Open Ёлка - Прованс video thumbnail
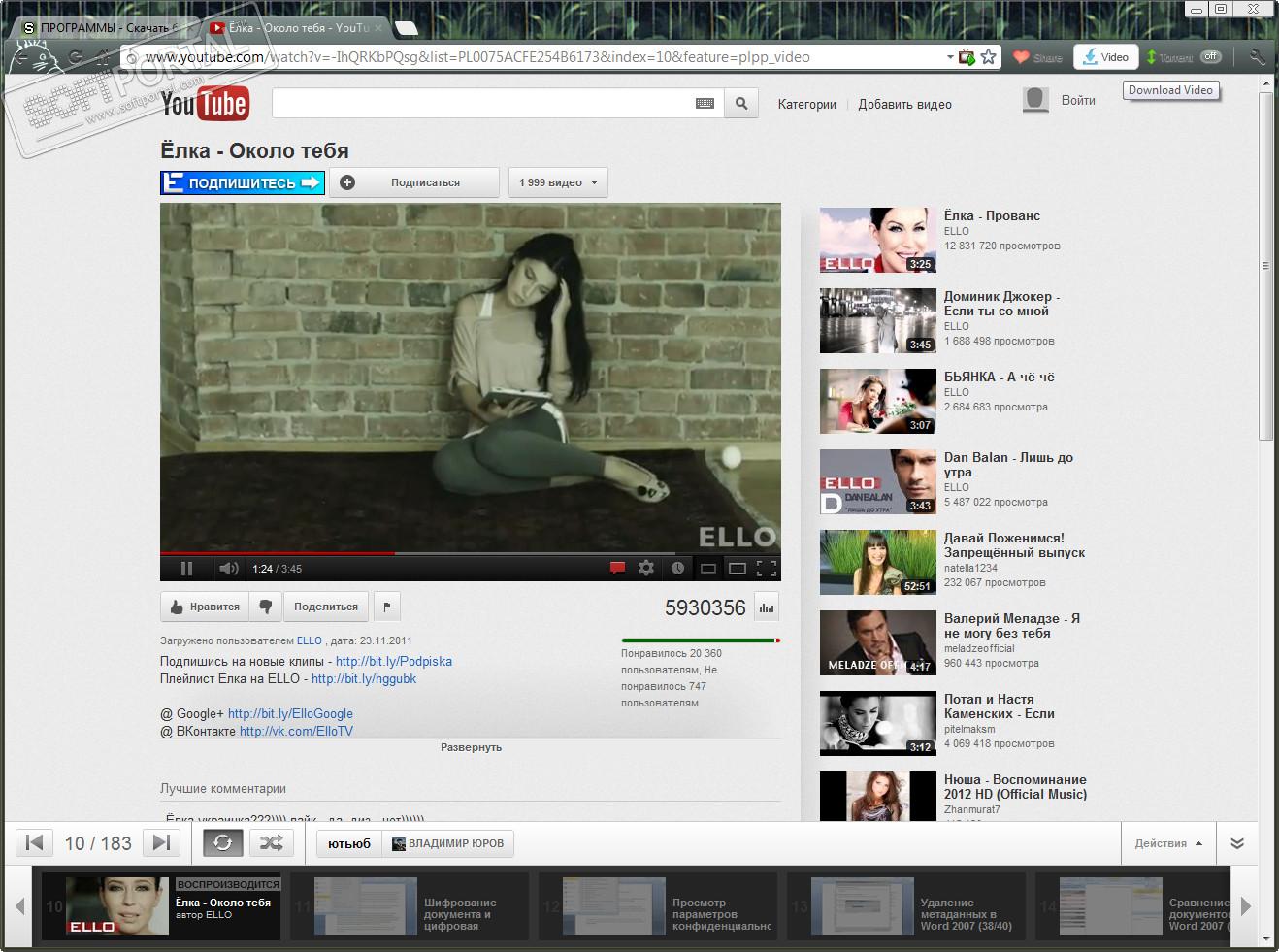The height and width of the screenshot is (952, 1279). (x=877, y=240)
